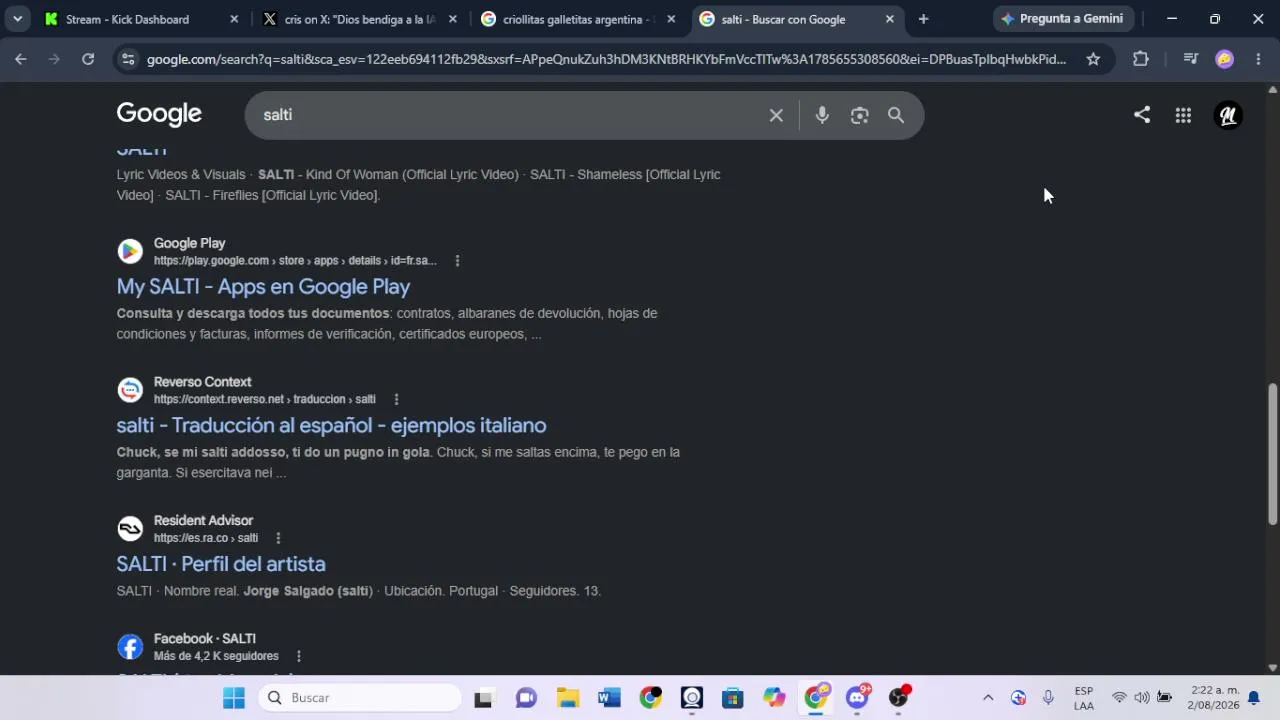Image resolution: width=1280 pixels, height=720 pixels.
Task: Open the browser extensions puzzle icon
Action: pos(1141,59)
